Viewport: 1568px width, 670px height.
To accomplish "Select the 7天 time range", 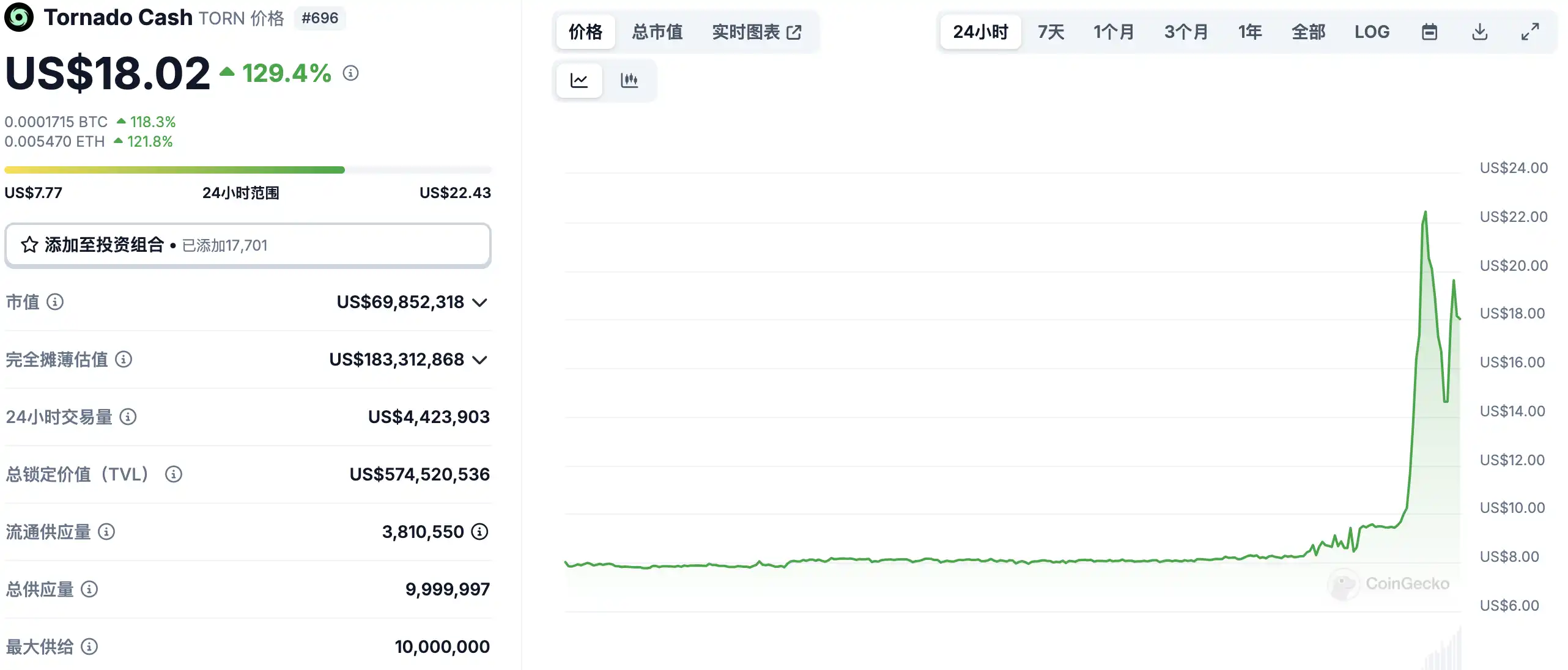I will (1051, 32).
